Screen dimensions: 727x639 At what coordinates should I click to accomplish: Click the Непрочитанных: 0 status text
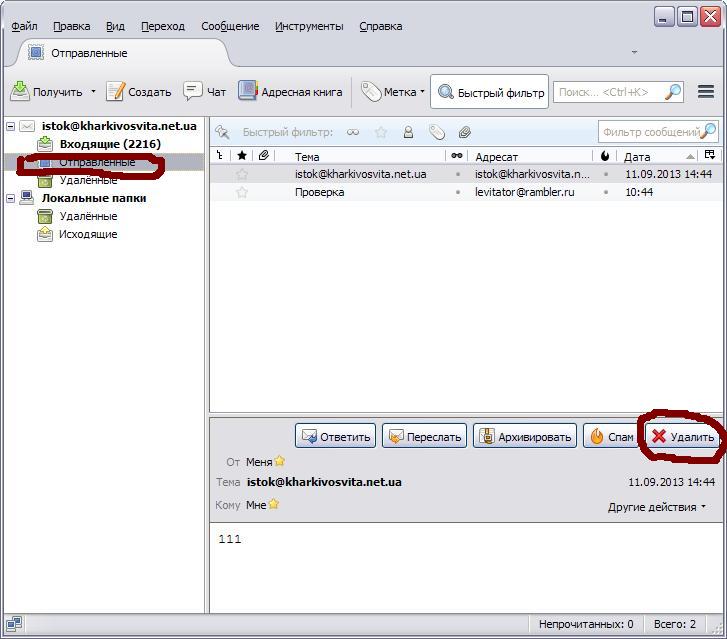coord(586,625)
